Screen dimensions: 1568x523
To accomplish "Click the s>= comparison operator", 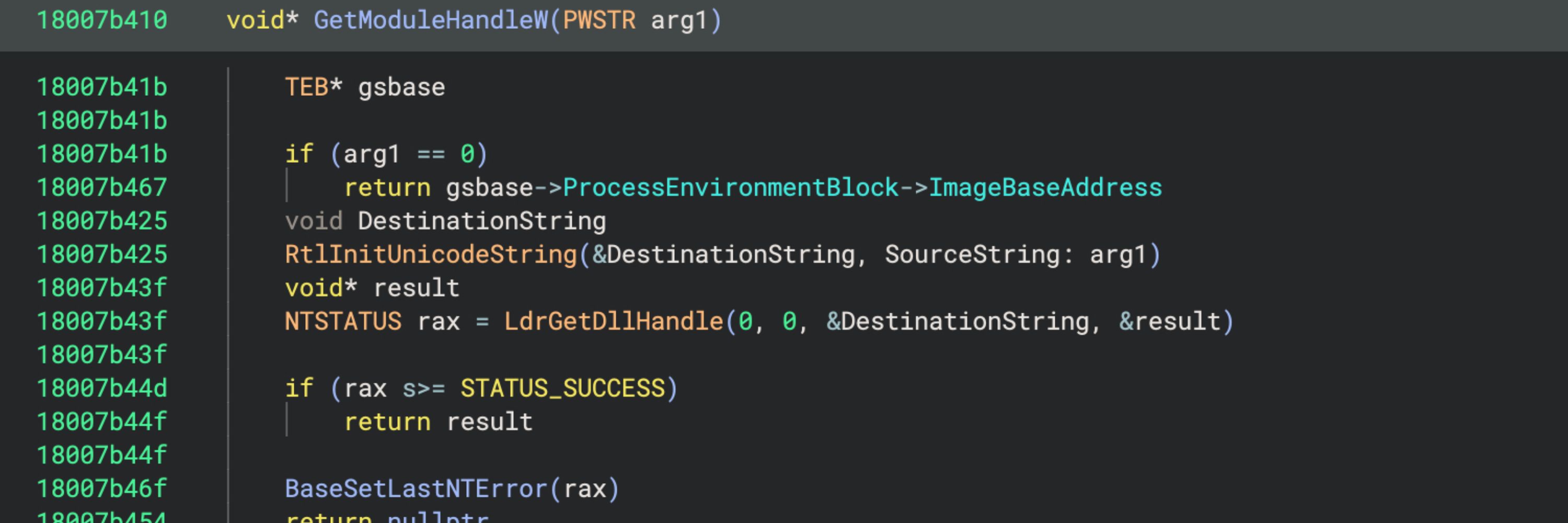I will 424,389.
